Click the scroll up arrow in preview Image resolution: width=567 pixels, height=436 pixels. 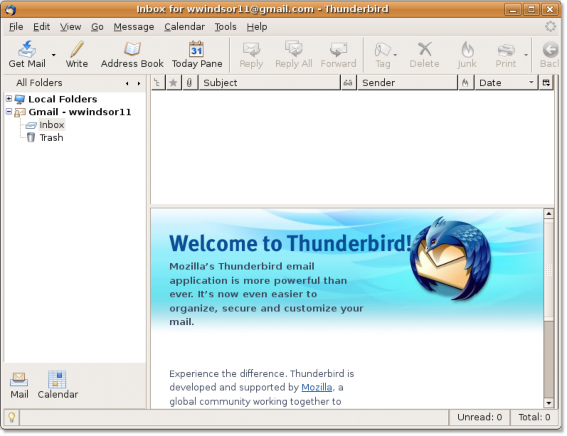click(x=549, y=214)
